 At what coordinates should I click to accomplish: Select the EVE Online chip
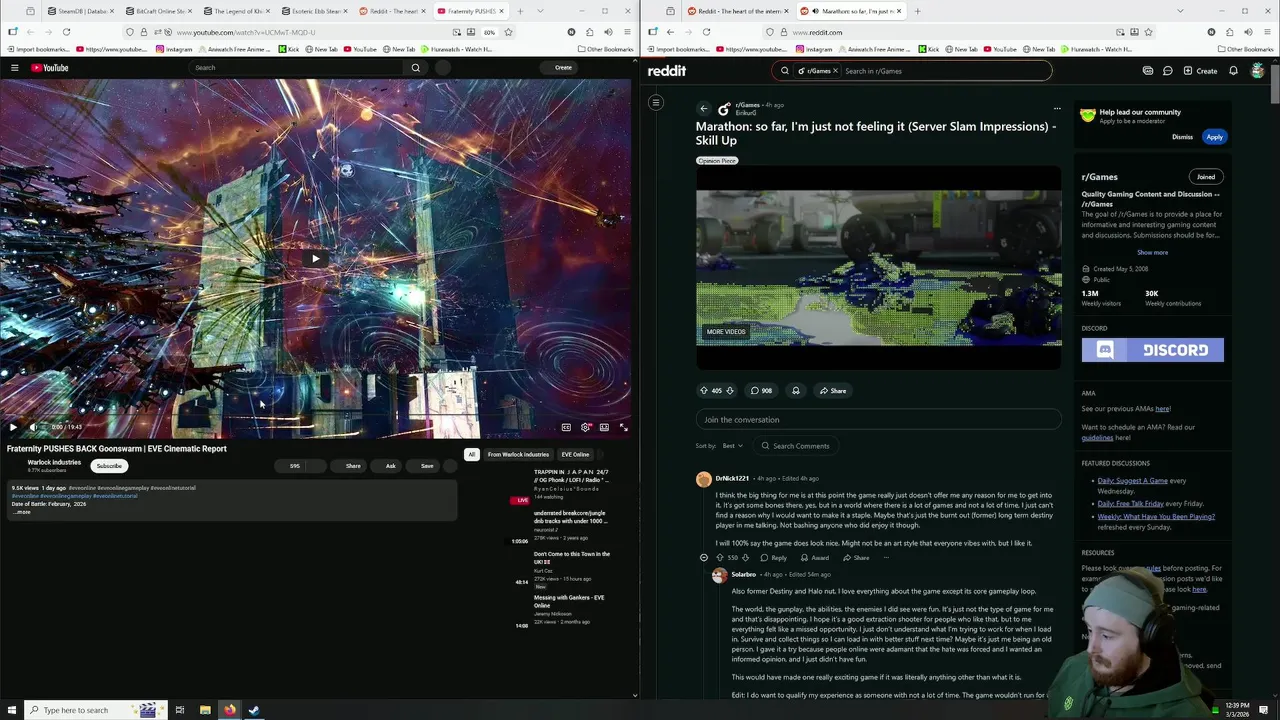[575, 454]
